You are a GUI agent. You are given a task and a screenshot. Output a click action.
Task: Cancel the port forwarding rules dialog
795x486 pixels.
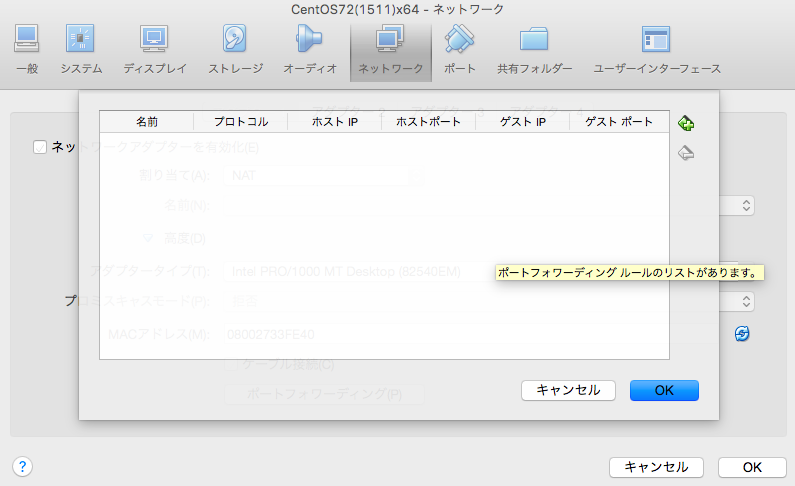click(x=568, y=390)
